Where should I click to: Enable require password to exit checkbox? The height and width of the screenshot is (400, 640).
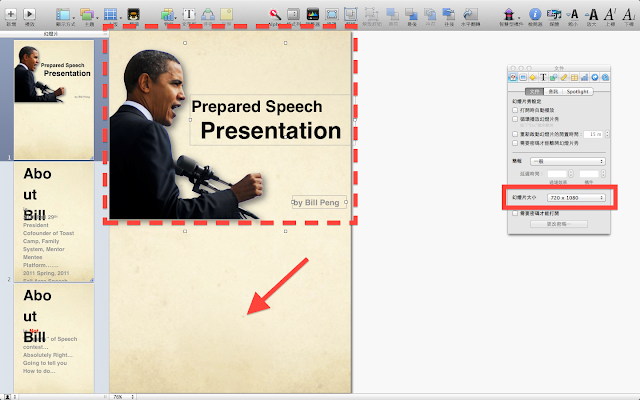515,143
